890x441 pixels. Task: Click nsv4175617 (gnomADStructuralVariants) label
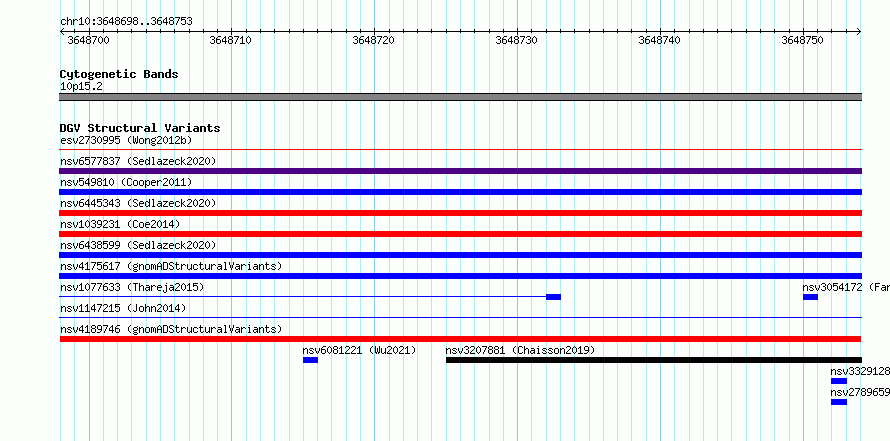[x=171, y=266]
